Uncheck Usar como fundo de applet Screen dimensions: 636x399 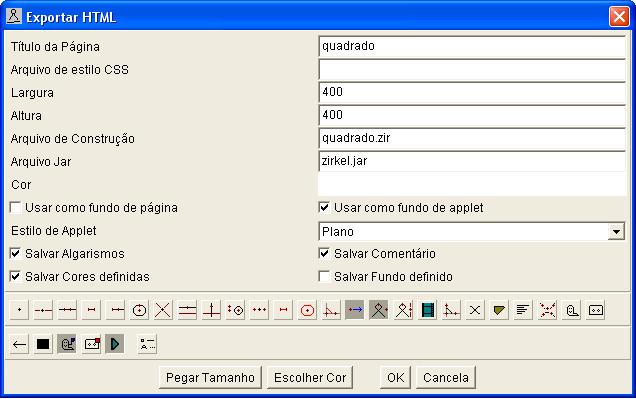(x=324, y=208)
